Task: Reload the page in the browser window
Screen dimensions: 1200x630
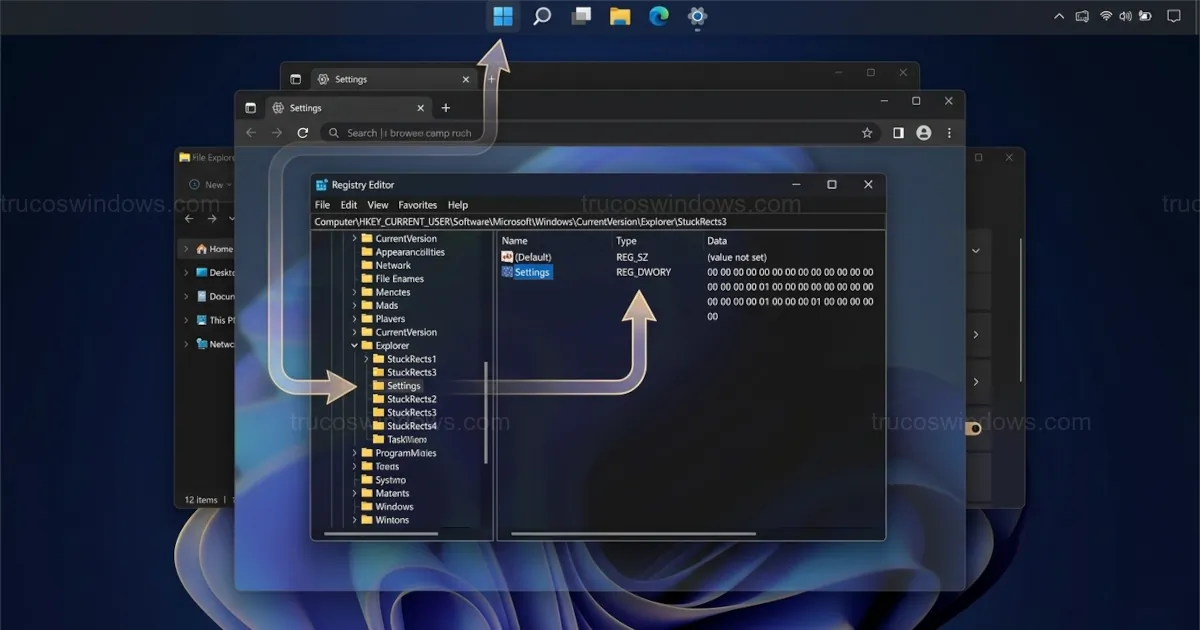Action: (303, 133)
